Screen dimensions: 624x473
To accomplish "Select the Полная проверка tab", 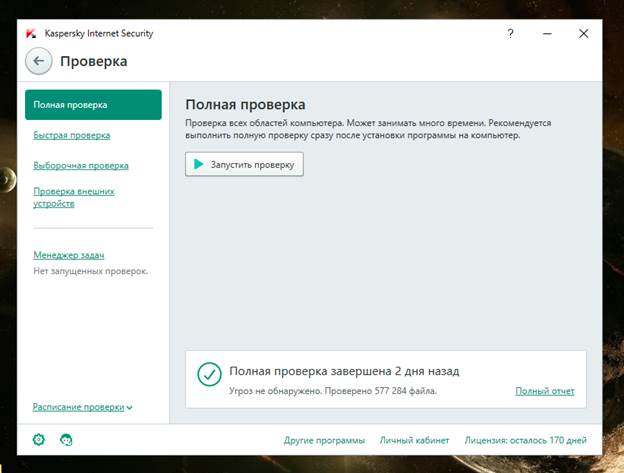I will (x=93, y=104).
